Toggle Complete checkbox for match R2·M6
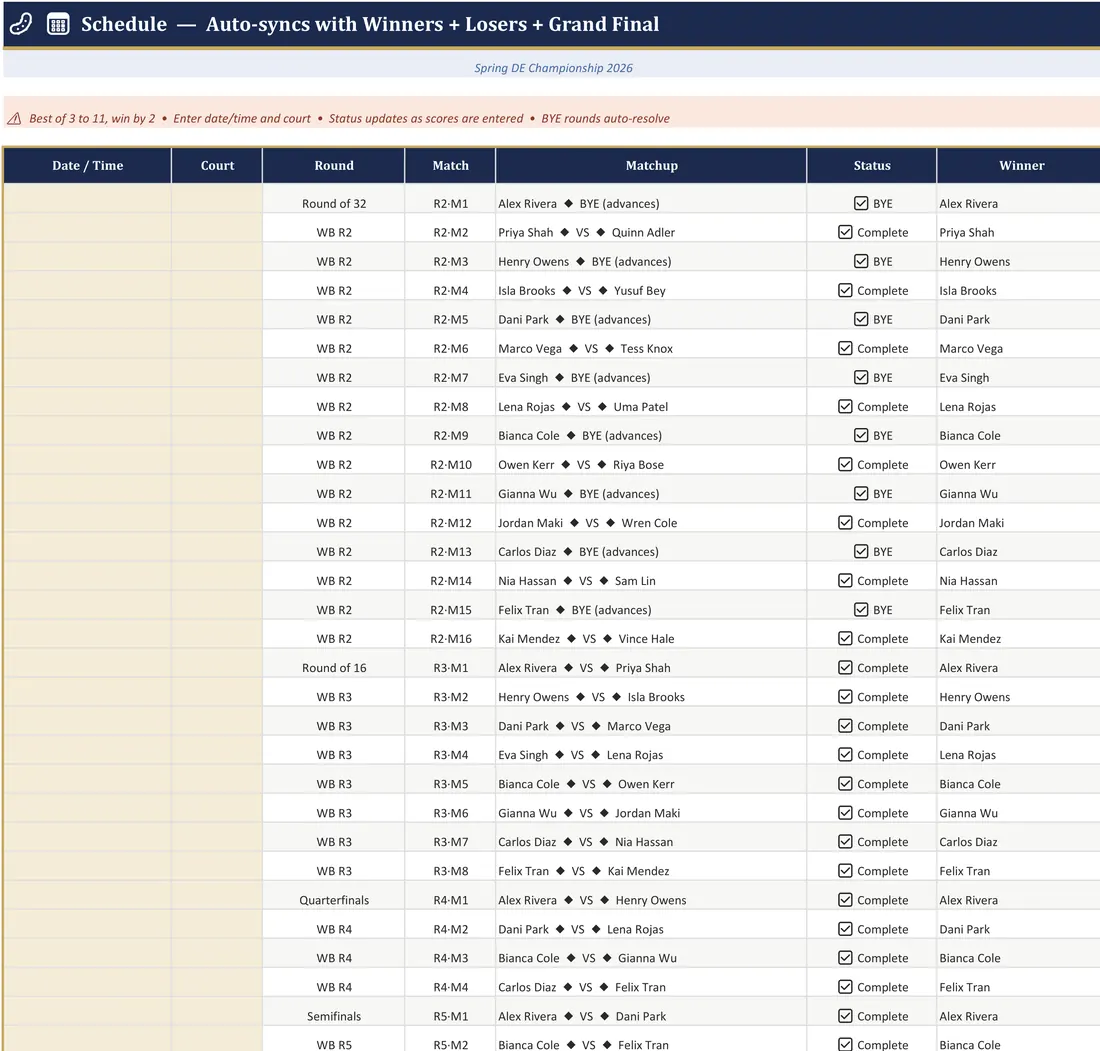The image size is (1100, 1051). tap(845, 349)
